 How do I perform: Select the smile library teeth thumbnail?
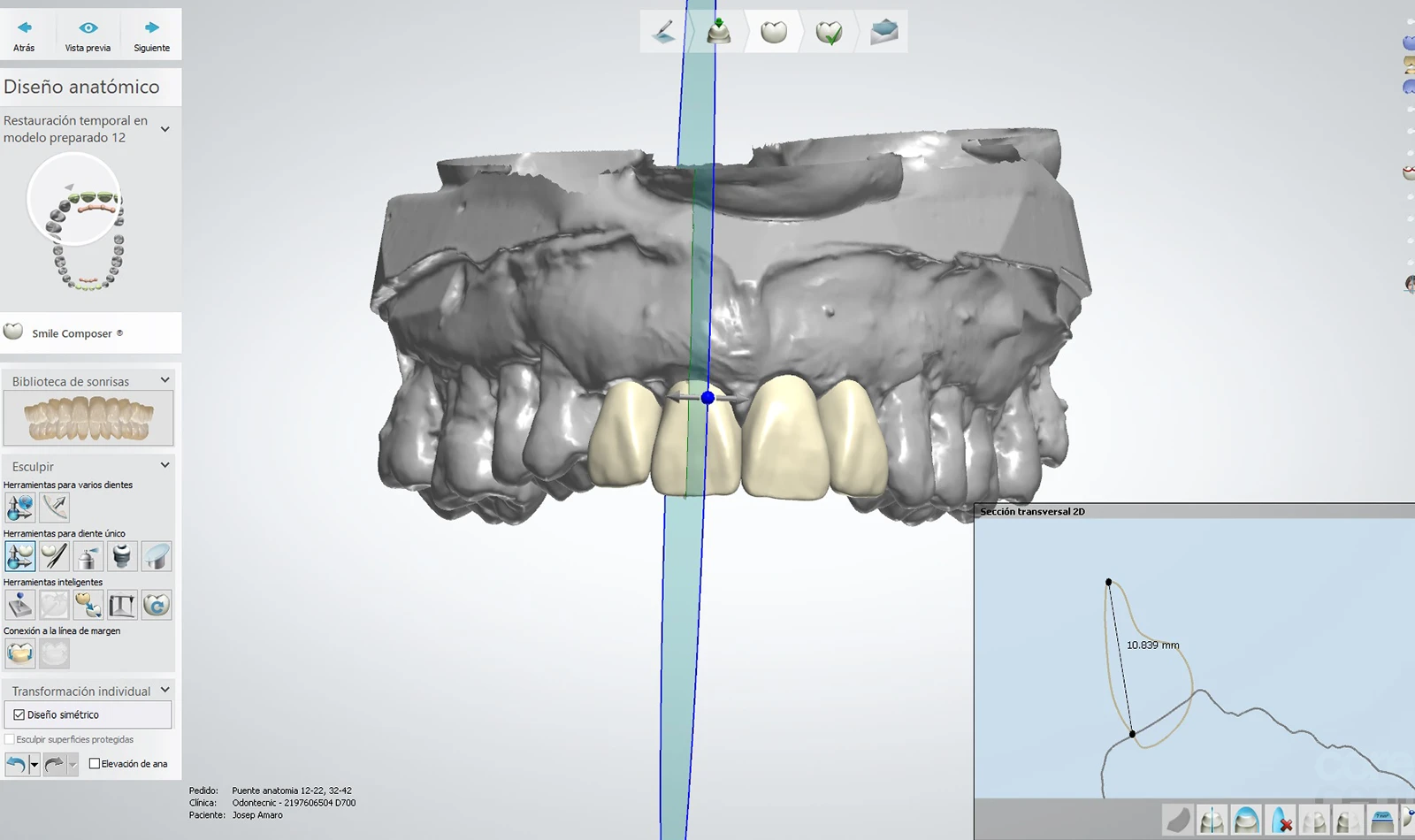pyautogui.click(x=88, y=418)
